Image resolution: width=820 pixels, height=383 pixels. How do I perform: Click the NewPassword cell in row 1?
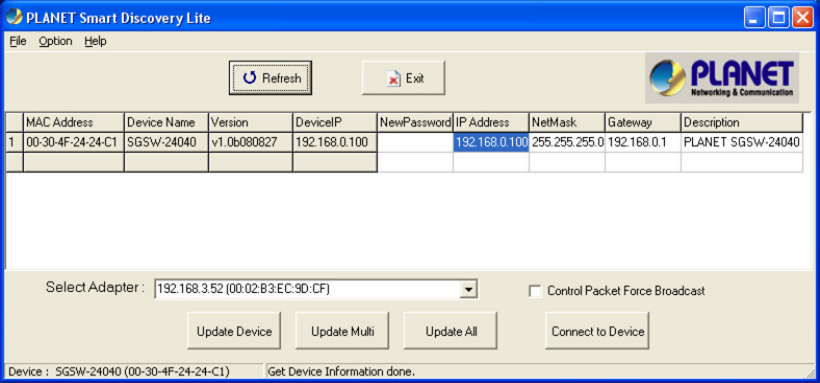(x=415, y=142)
